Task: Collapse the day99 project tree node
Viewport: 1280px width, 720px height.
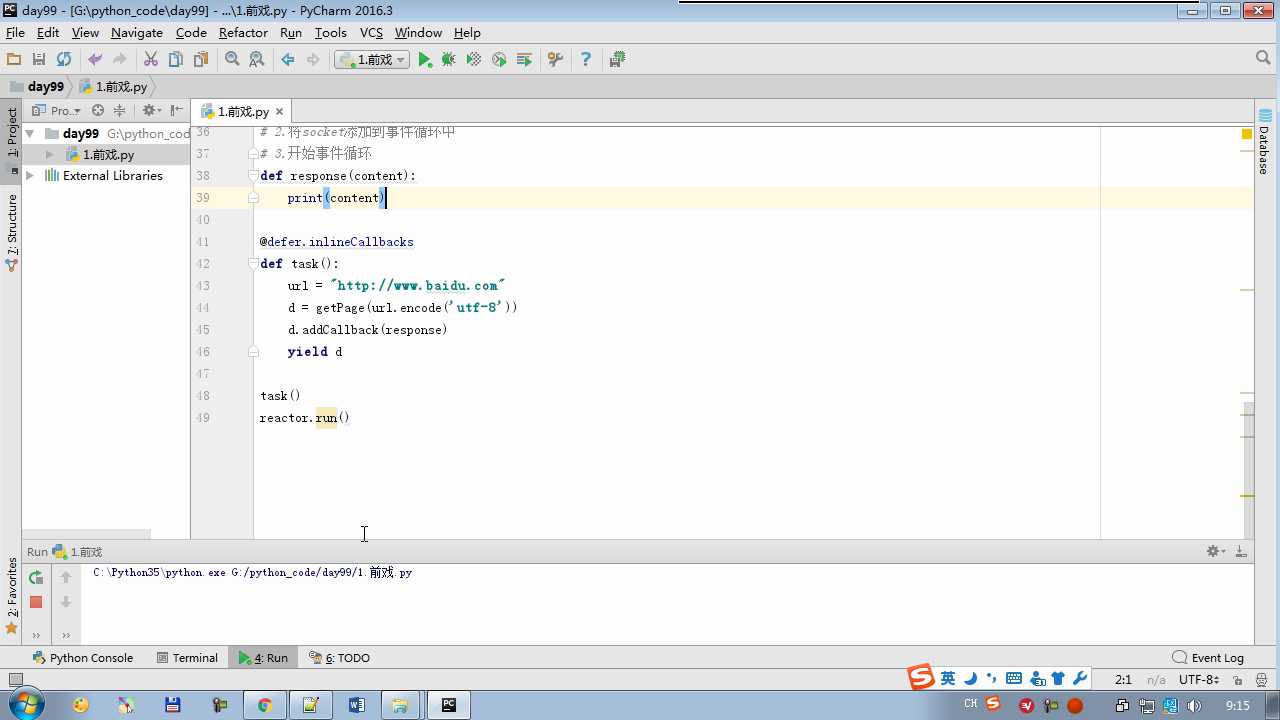Action: click(x=30, y=133)
